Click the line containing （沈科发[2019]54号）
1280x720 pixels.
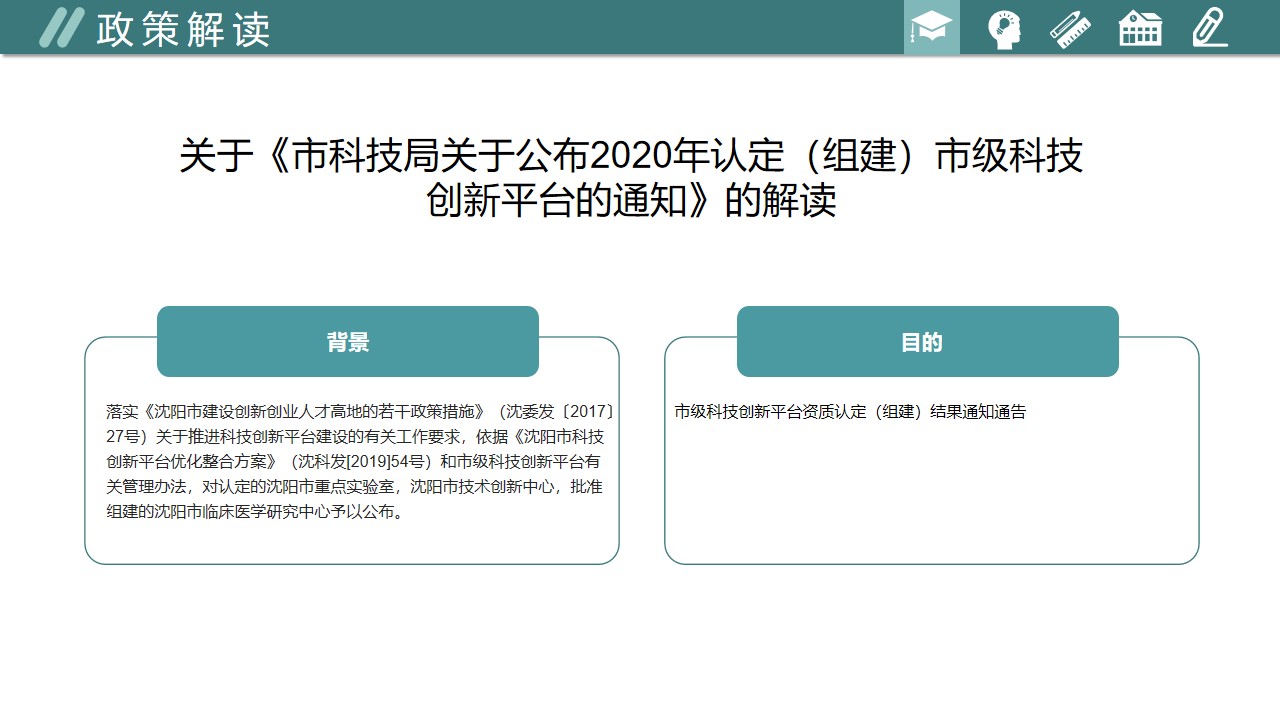pos(354,462)
